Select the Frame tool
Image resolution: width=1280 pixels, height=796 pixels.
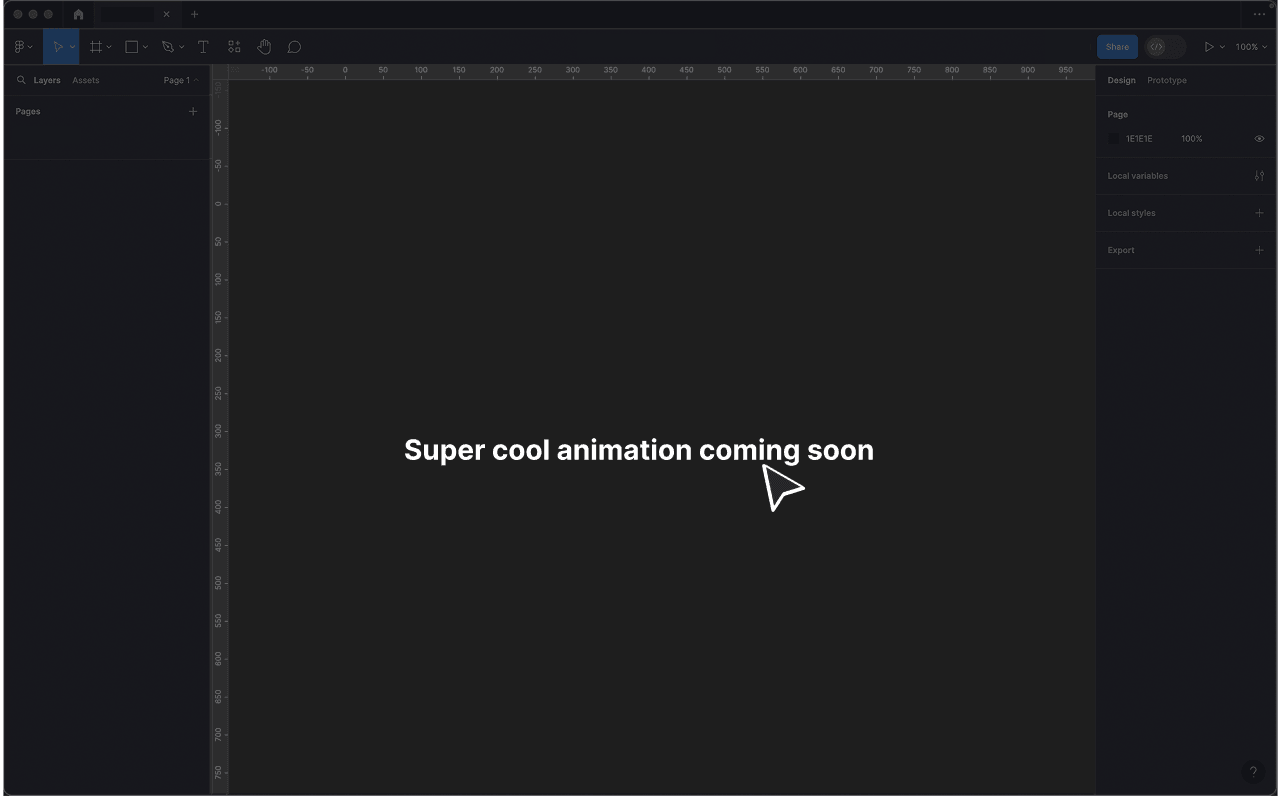95,46
